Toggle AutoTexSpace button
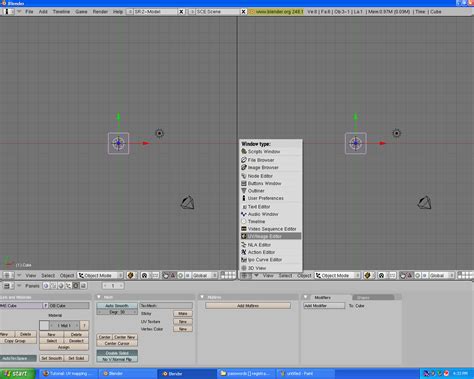Screen dimensions: 474x379 [x=18, y=358]
